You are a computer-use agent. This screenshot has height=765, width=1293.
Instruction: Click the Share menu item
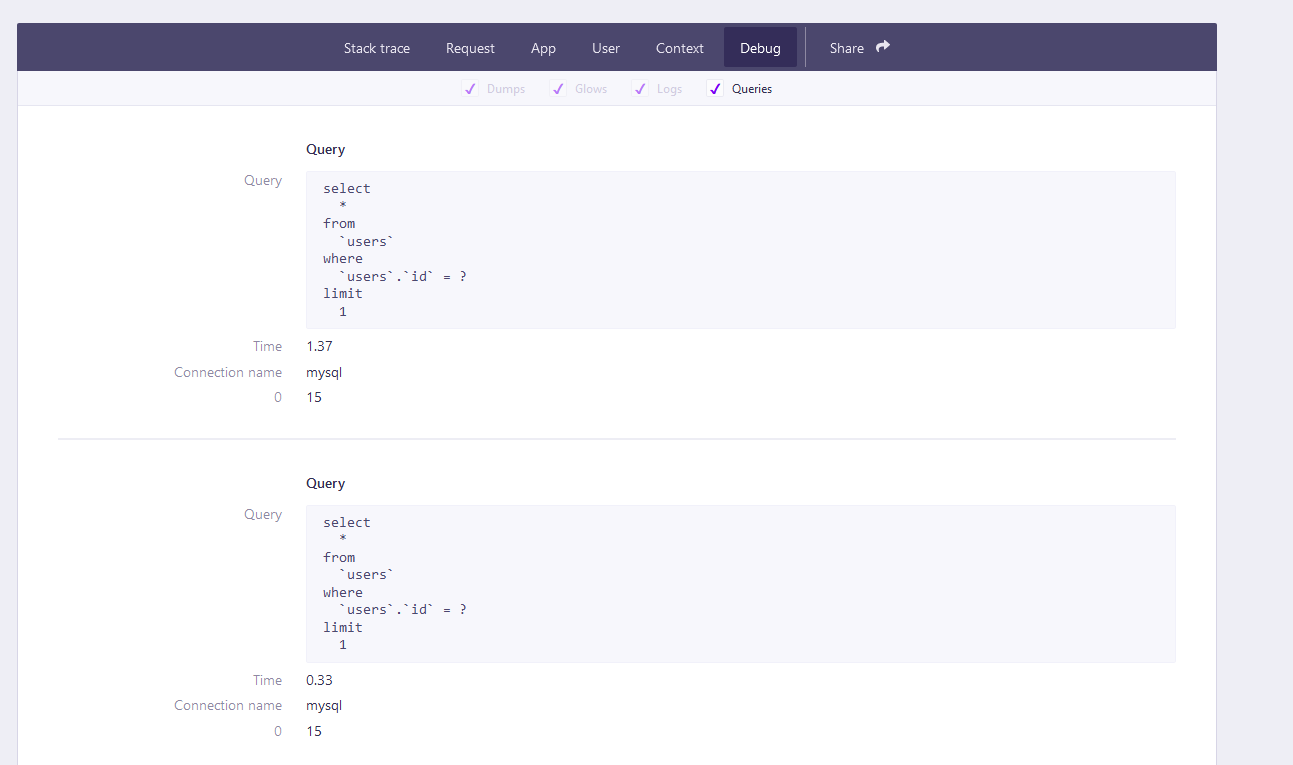[x=847, y=47]
